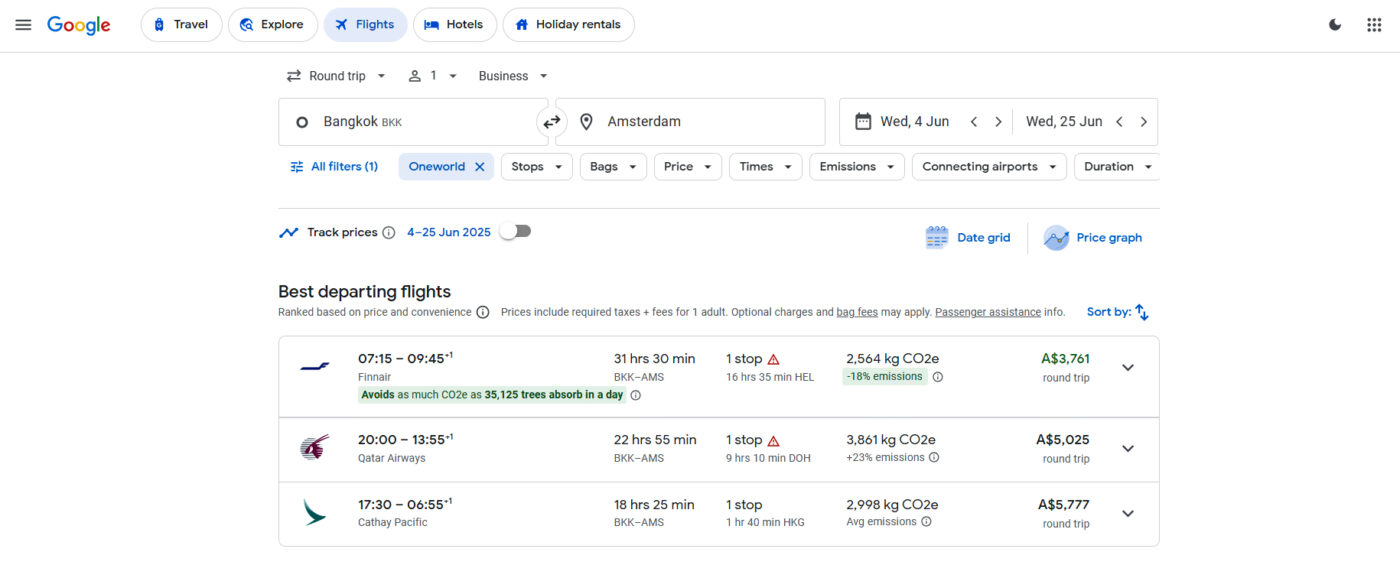Click the -18% emissions badge
This screenshot has height=565, width=1400.
coord(885,377)
